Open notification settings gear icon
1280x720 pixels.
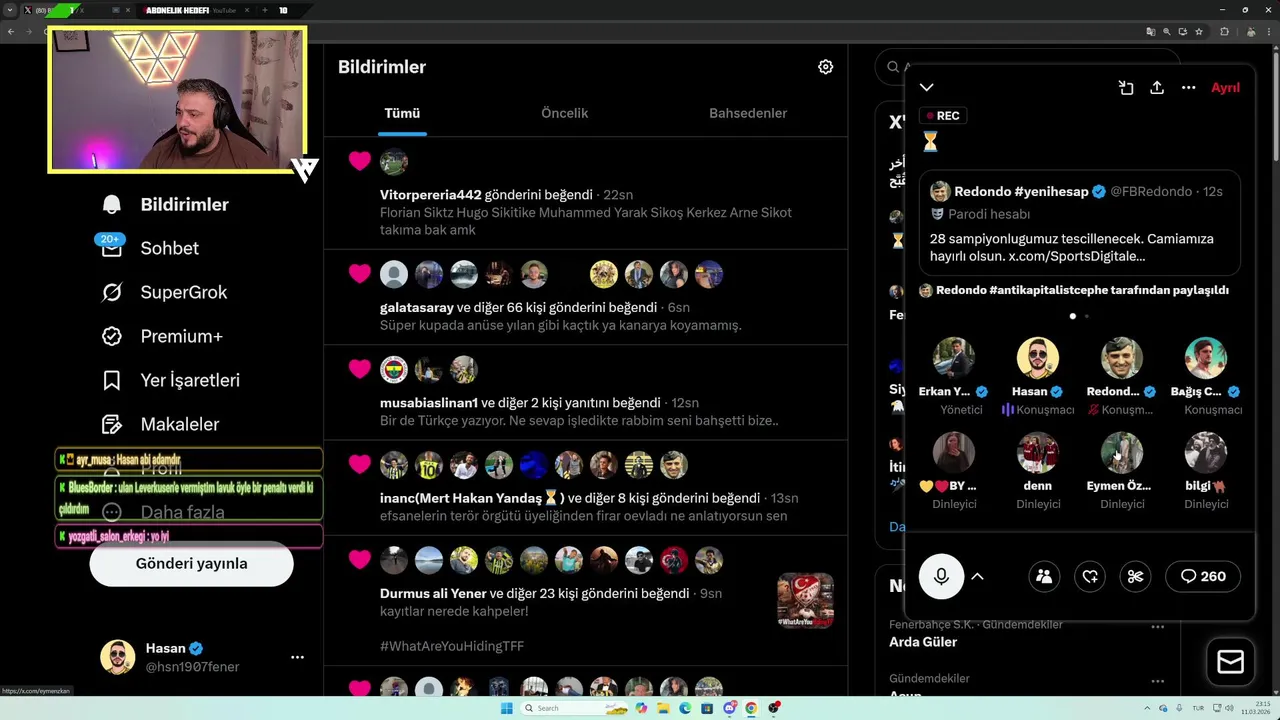825,67
